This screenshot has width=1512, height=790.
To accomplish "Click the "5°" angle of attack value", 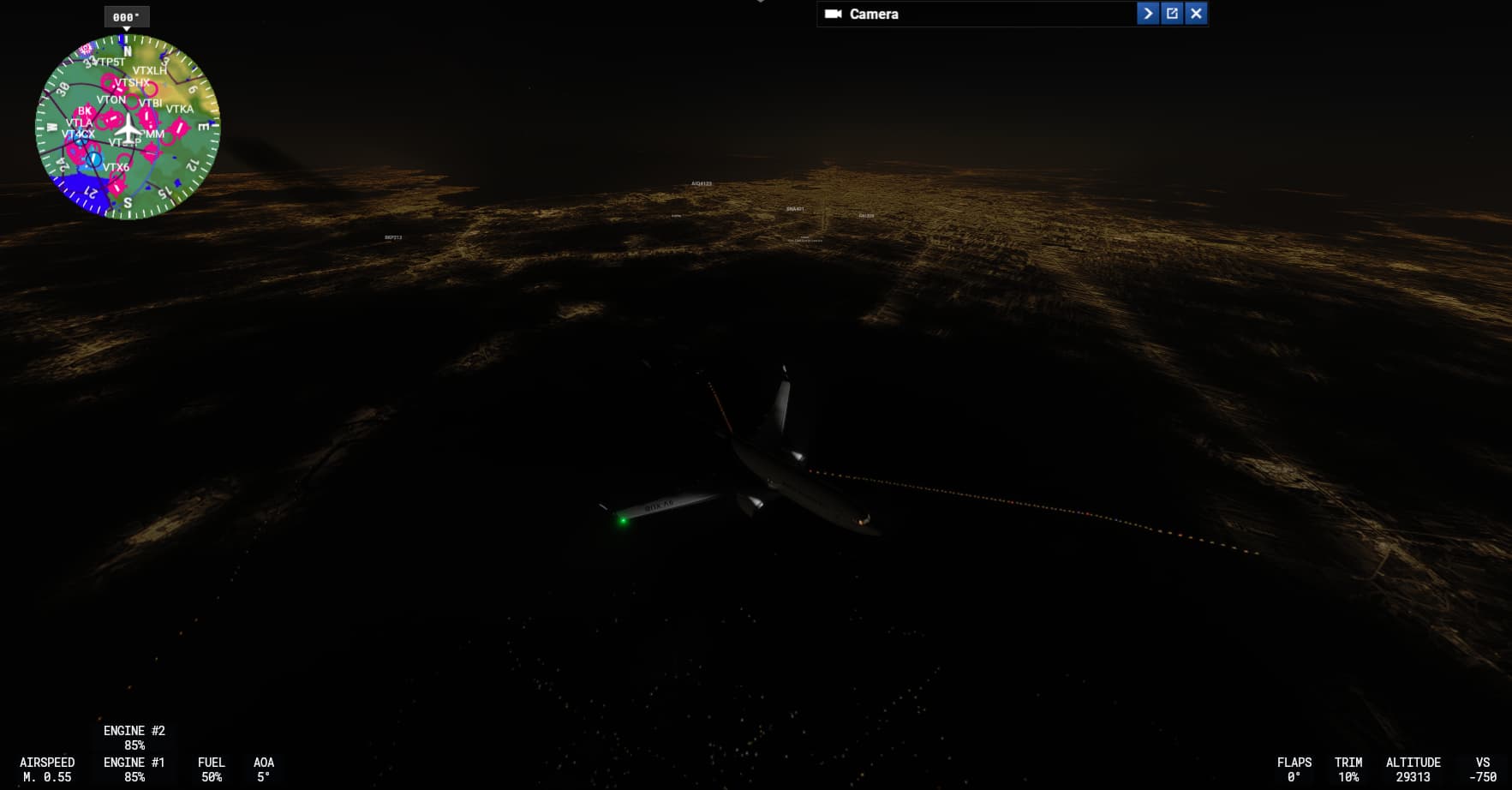I will coord(264,777).
